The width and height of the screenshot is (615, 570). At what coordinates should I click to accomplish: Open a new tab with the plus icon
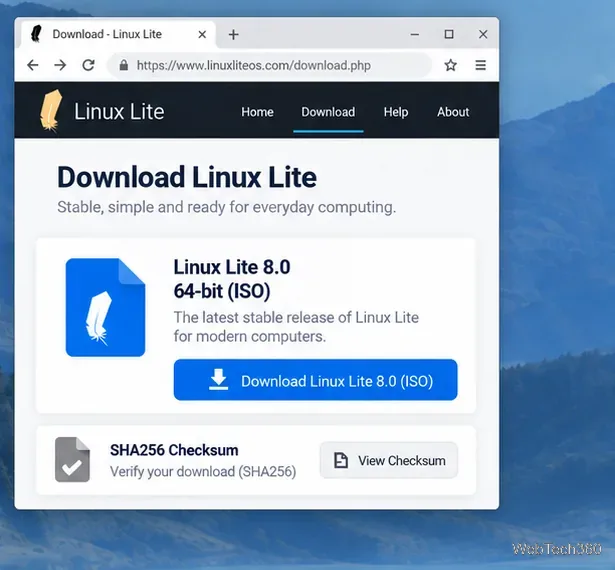pyautogui.click(x=233, y=35)
